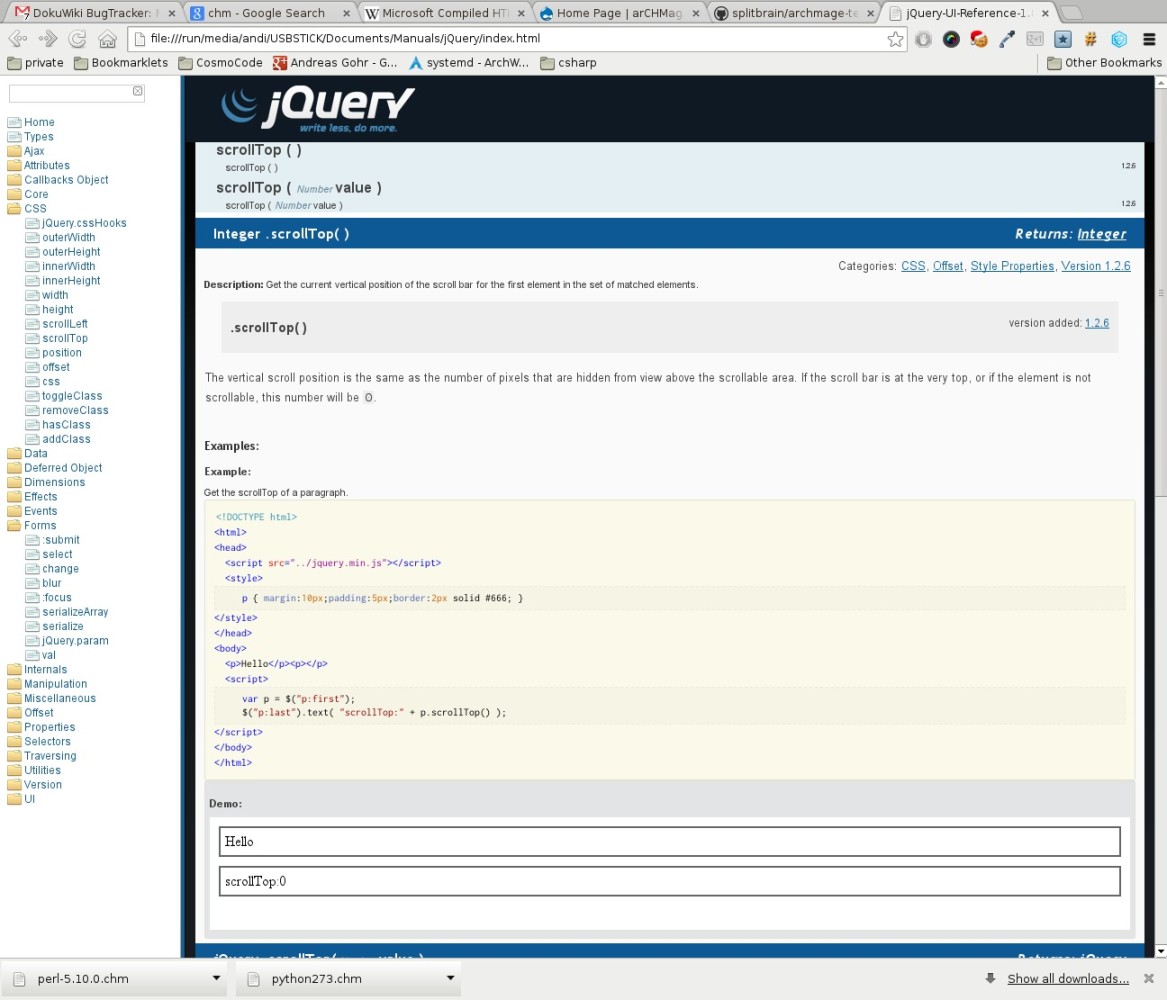Open the Bookmarklets bookmarks folder
Image resolution: width=1167 pixels, height=1000 pixels.
point(121,62)
